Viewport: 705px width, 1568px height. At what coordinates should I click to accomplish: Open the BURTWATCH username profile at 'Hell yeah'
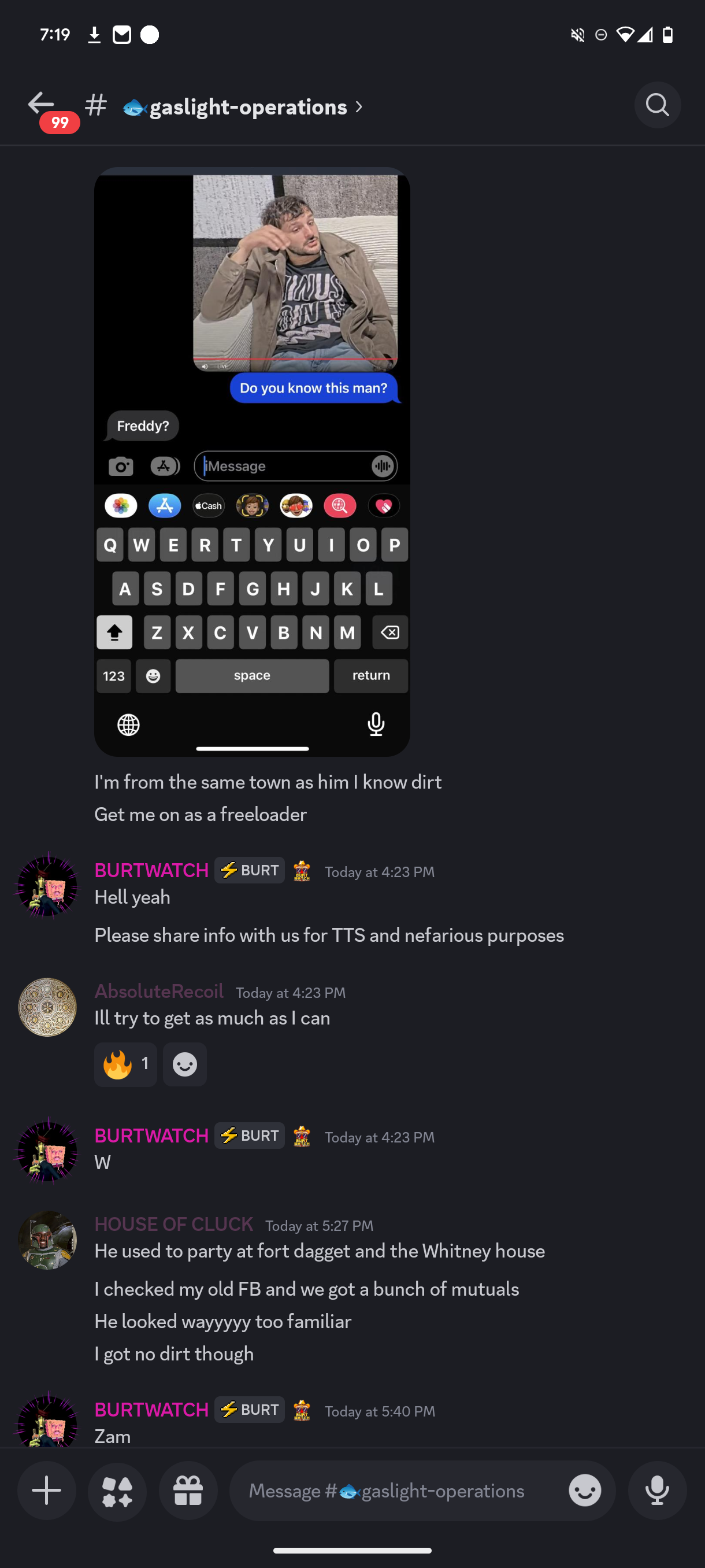[151, 870]
